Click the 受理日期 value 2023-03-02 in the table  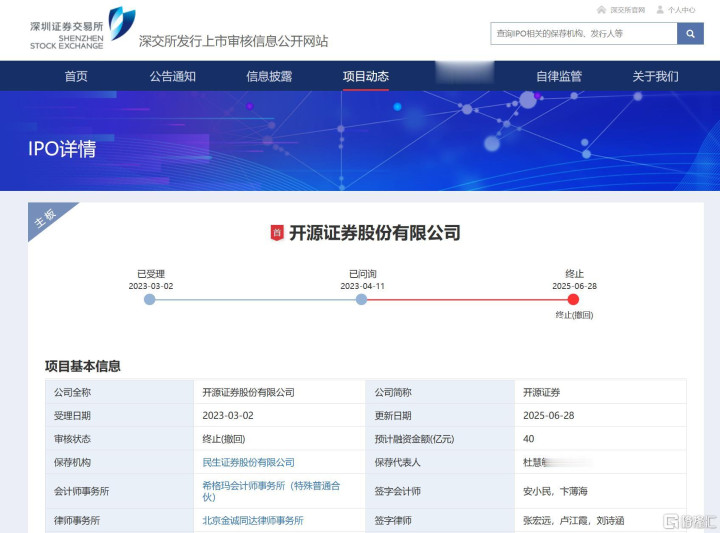pos(228,415)
